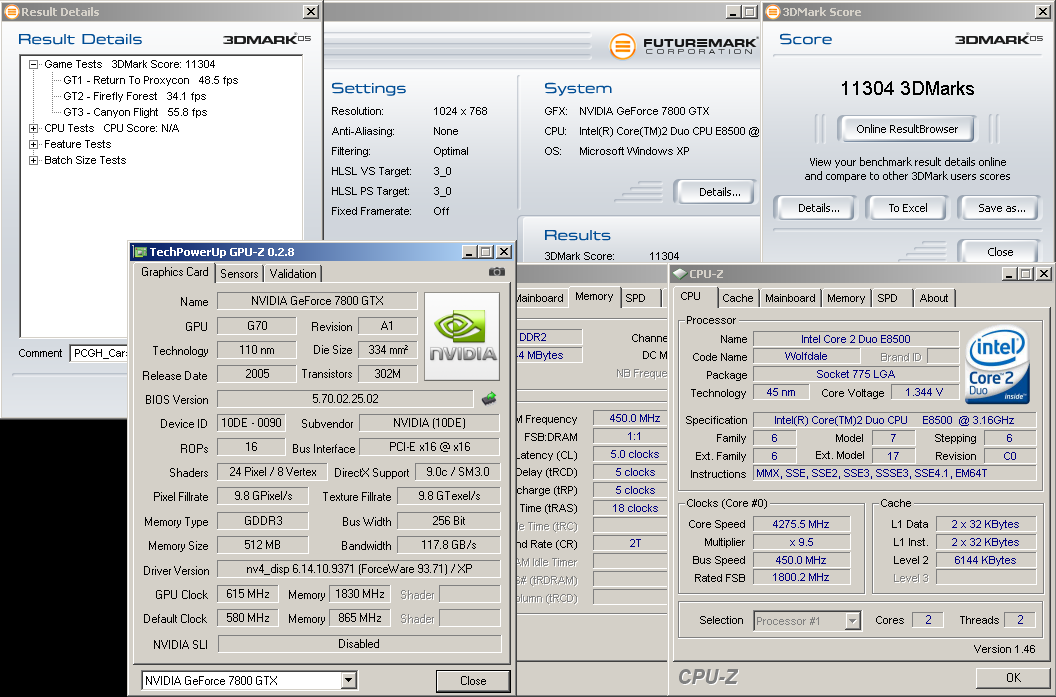
Task: Expand the CPU Tests tree node
Action: point(33,128)
